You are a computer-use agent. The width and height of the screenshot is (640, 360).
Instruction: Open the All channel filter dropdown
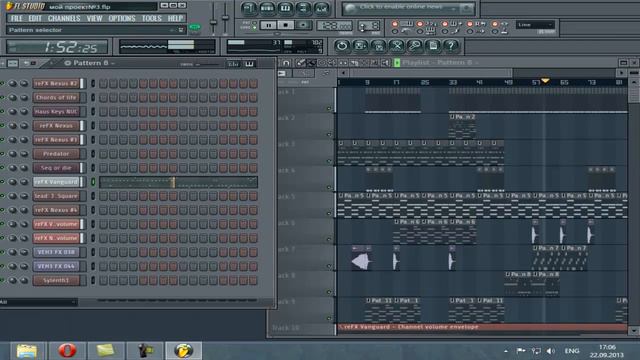point(38,302)
